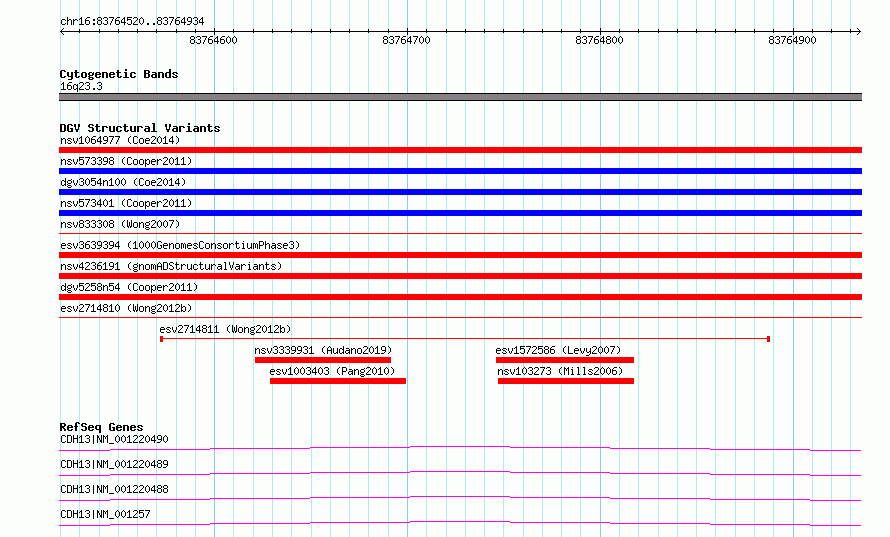
Task: Select the blue bar under dgv3054n100
Action: click(460, 192)
